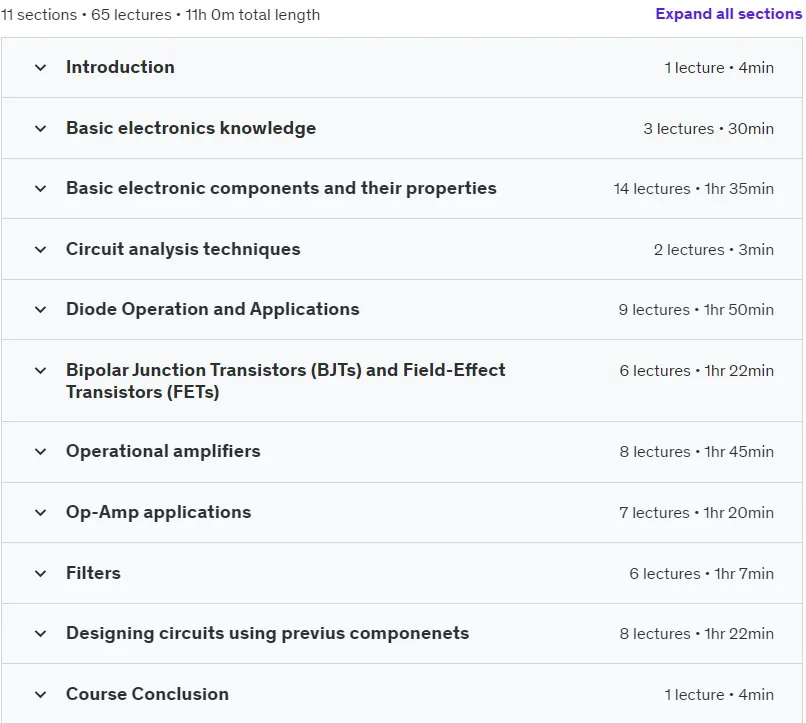Image resolution: width=806 pixels, height=723 pixels.
Task: Select Basic electronic components and their properties
Action: coord(281,189)
